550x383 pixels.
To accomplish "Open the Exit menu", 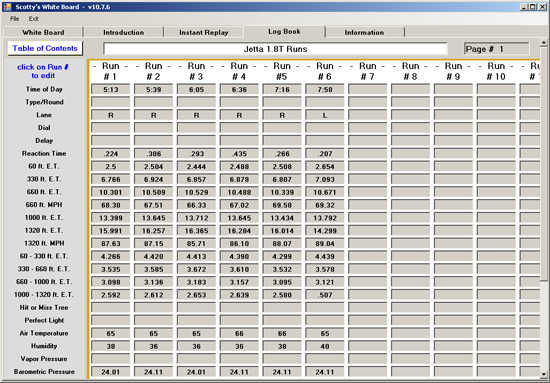I will [x=34, y=19].
